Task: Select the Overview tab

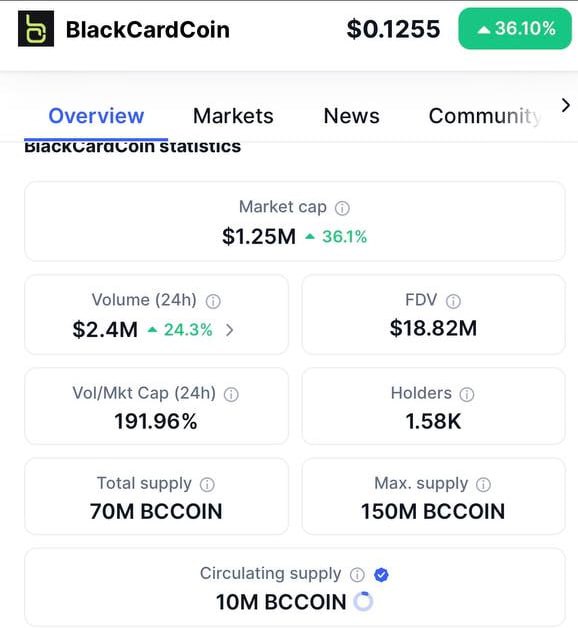Action: pyautogui.click(x=96, y=116)
